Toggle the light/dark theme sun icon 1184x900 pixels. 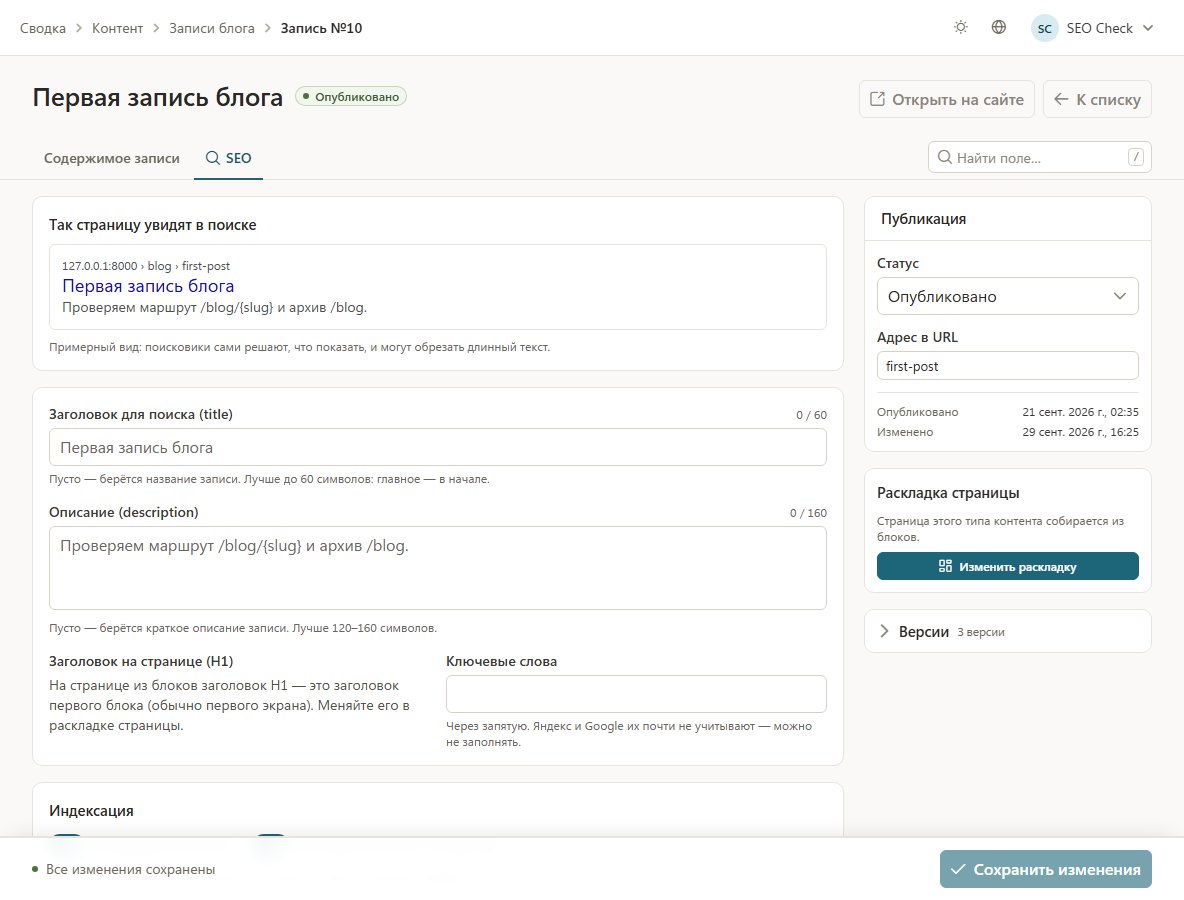pos(960,28)
